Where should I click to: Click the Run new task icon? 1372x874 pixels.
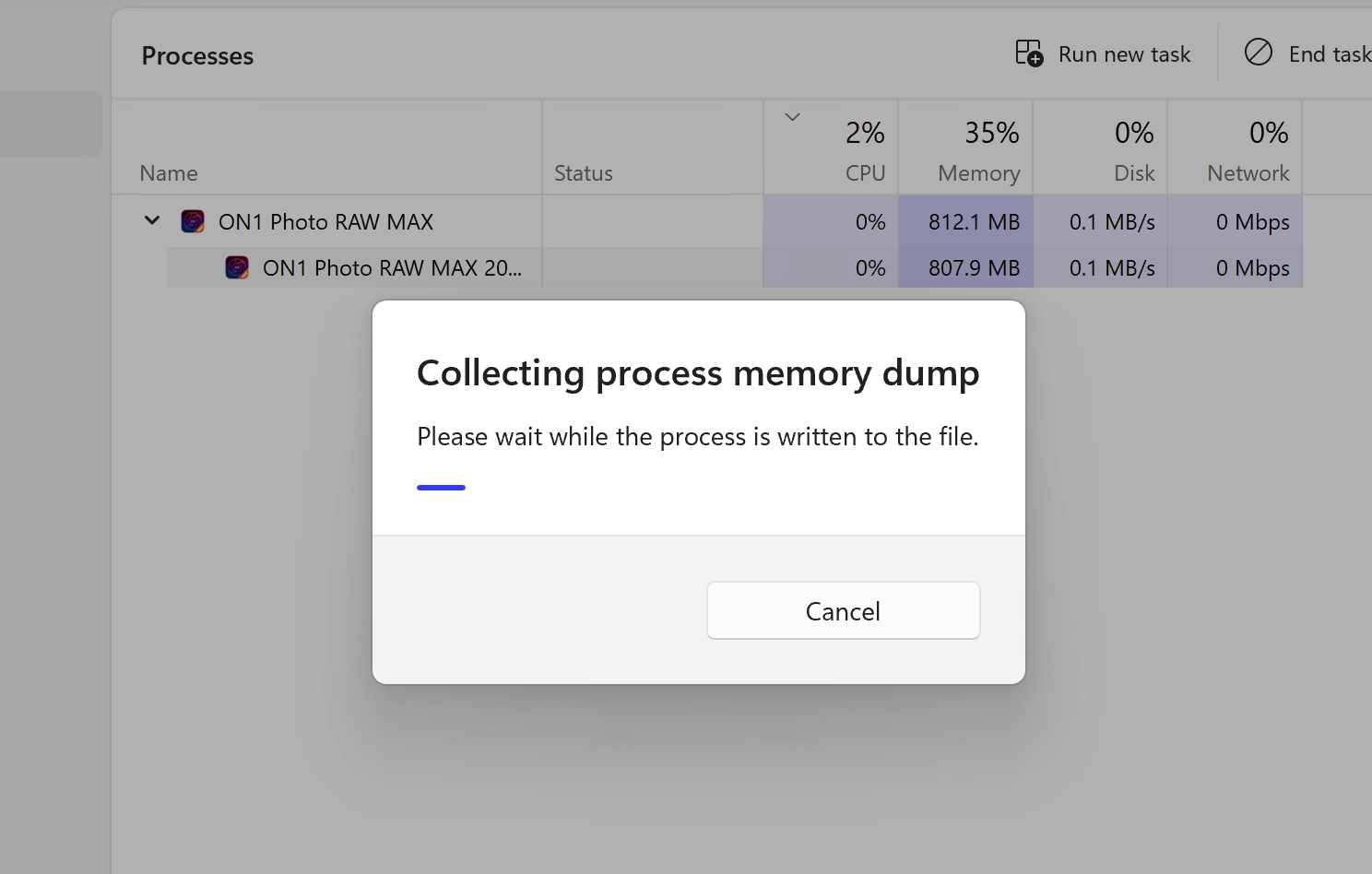pos(1029,53)
